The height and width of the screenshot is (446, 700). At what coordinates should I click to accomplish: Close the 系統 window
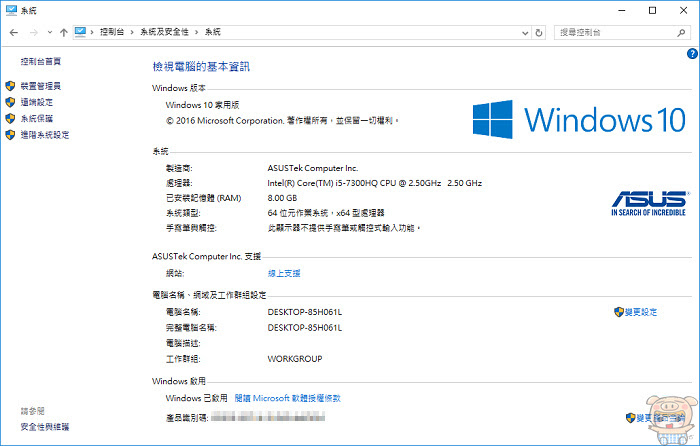click(683, 10)
